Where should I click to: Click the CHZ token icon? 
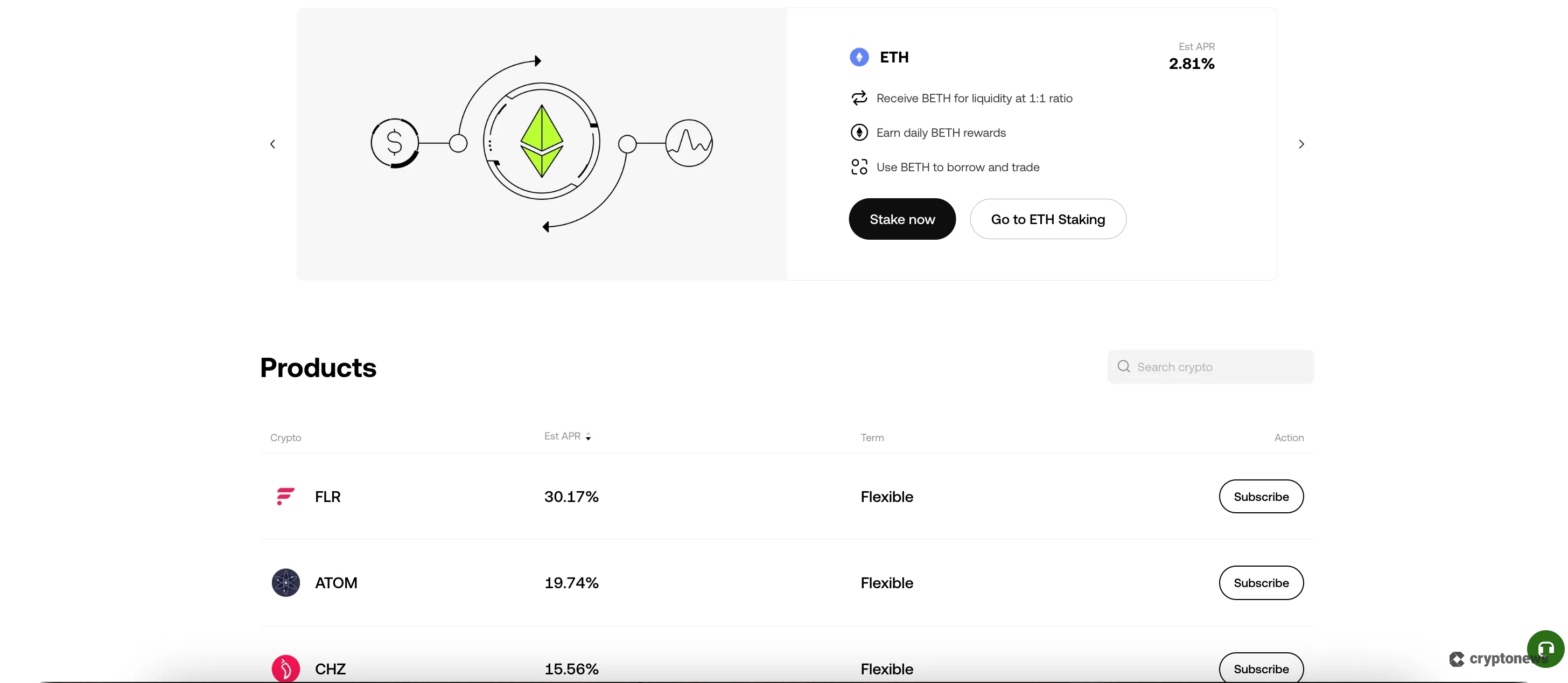(x=284, y=668)
